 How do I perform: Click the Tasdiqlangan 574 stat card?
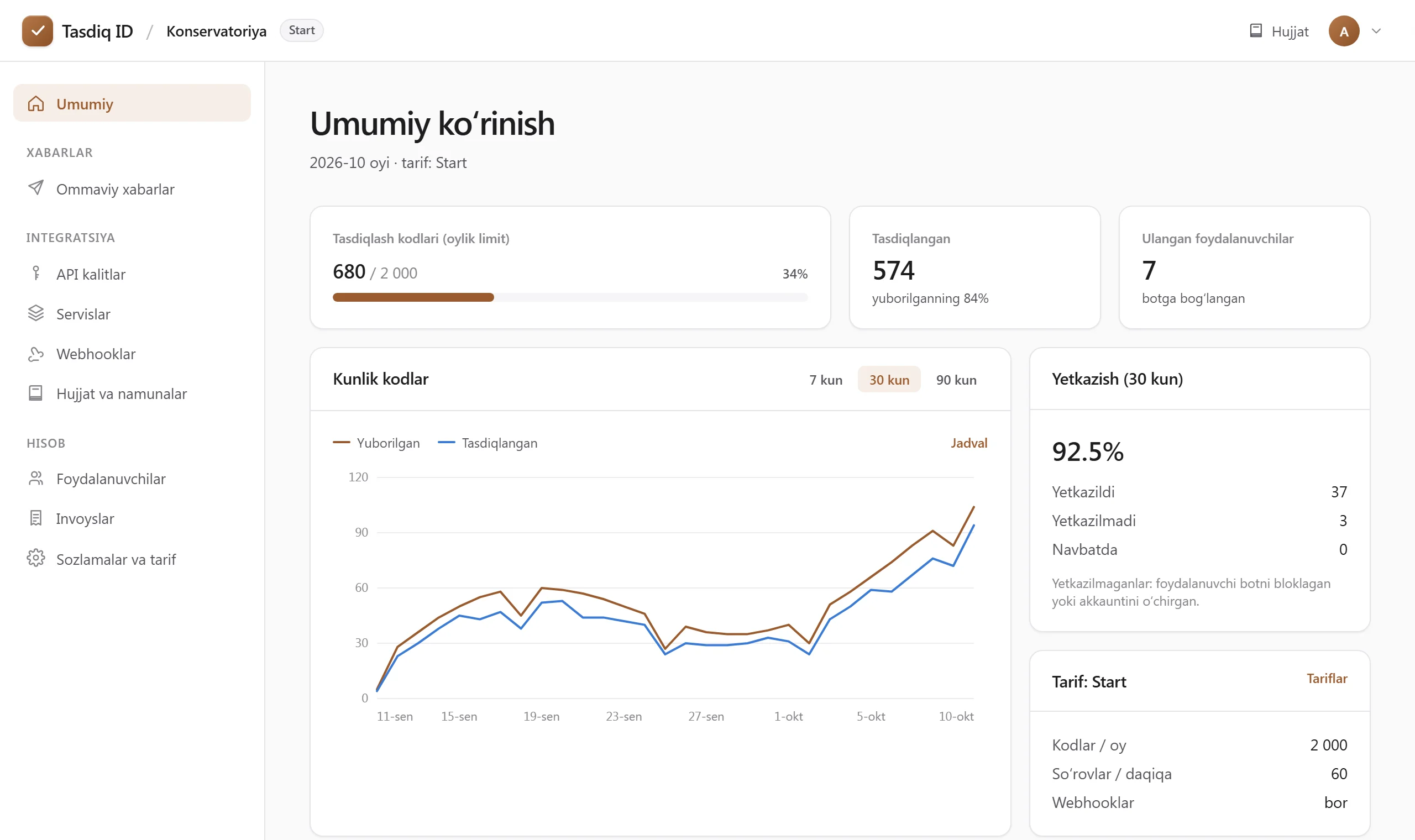(x=974, y=267)
